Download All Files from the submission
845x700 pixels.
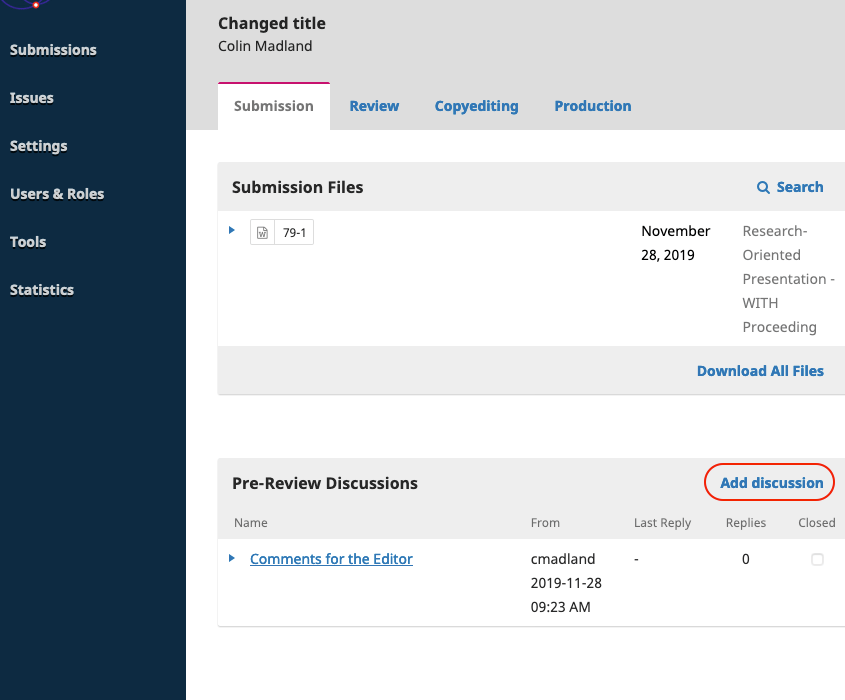click(760, 371)
